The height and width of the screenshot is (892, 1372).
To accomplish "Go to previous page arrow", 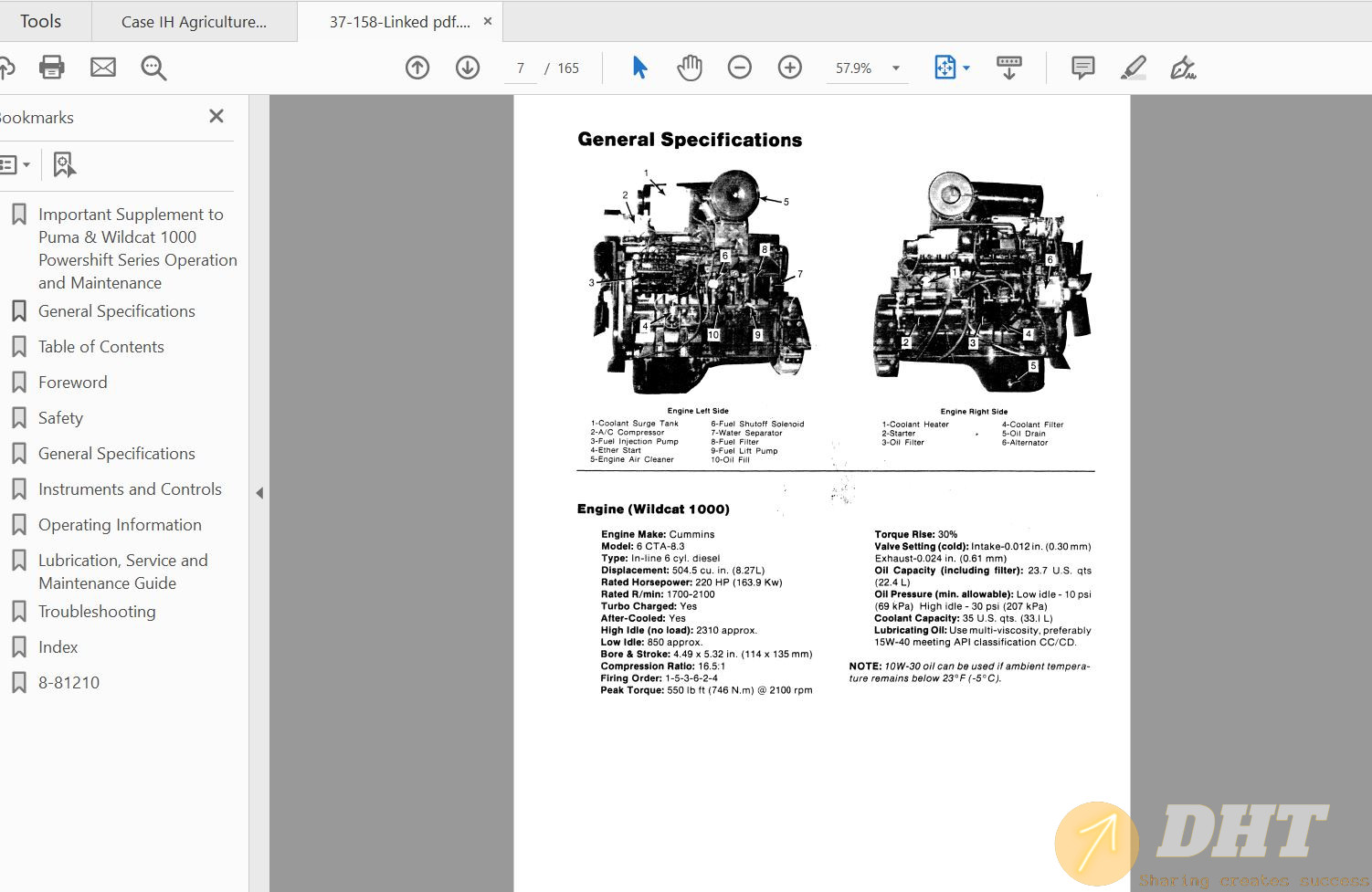I will click(417, 68).
